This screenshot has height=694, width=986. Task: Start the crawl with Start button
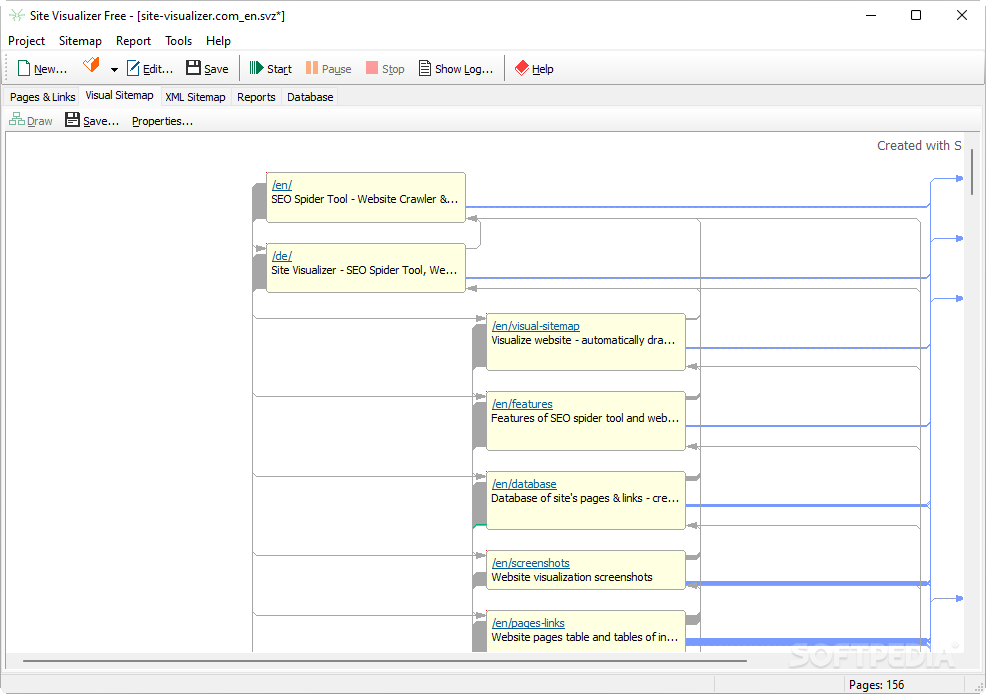(270, 69)
